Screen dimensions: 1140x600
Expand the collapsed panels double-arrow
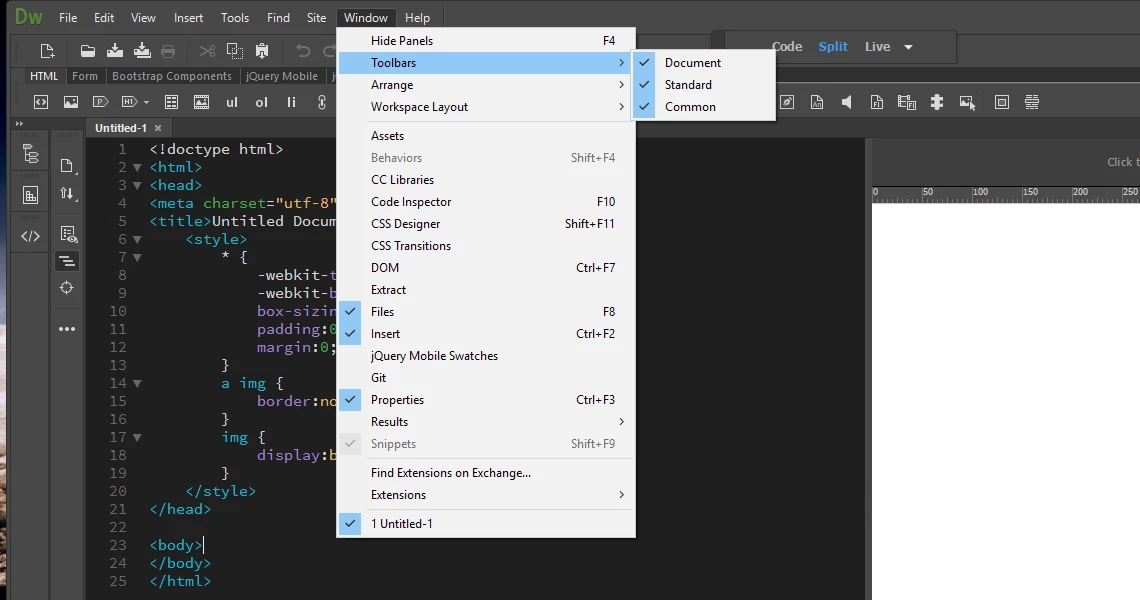(19, 124)
